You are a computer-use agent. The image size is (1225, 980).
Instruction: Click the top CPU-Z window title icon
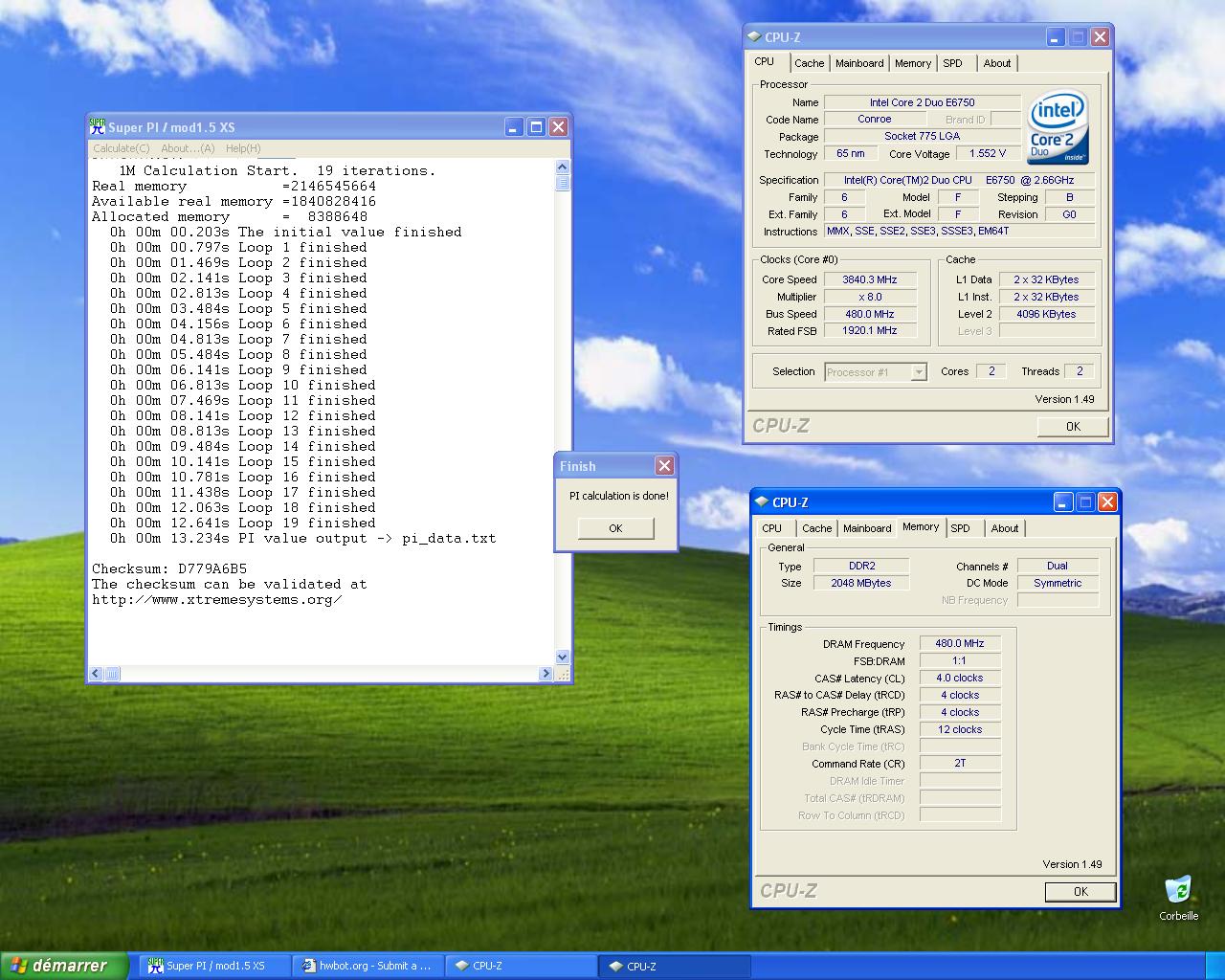click(754, 37)
